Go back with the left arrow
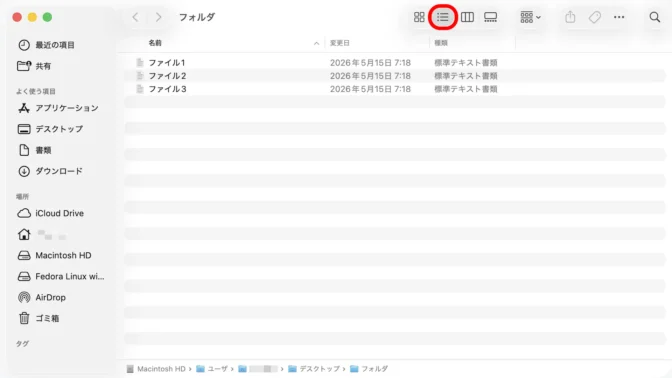This screenshot has height=378, width=672. [135, 17]
